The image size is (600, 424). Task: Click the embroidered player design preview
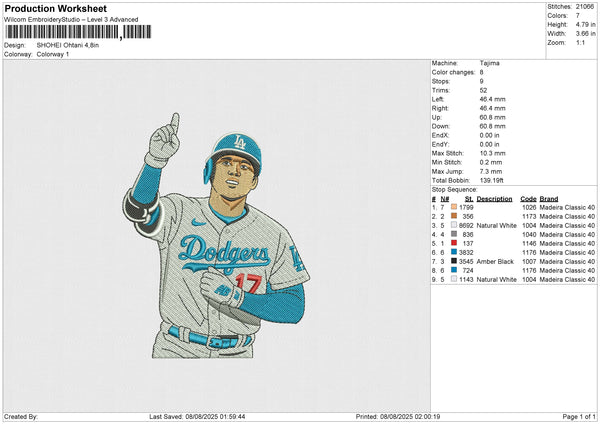216,236
